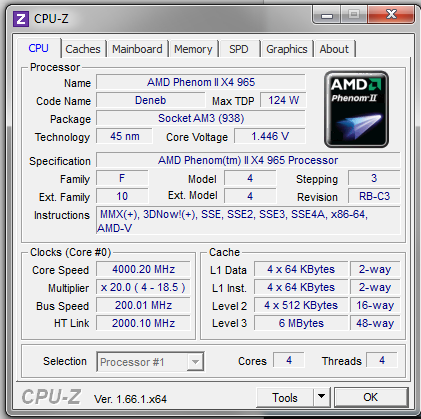The width and height of the screenshot is (421, 419).
Task: Expand the Tools dropdown arrow
Action: 321,397
